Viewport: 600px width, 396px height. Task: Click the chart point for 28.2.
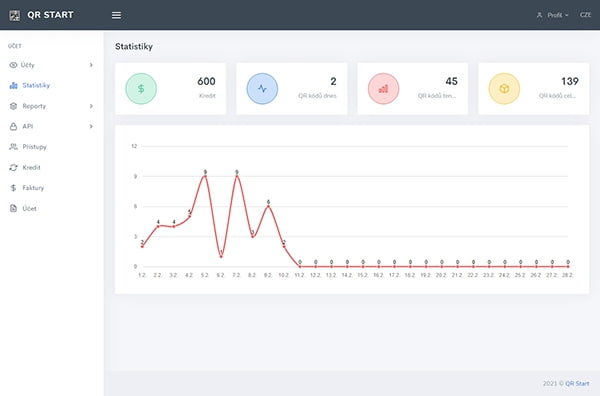click(x=568, y=266)
